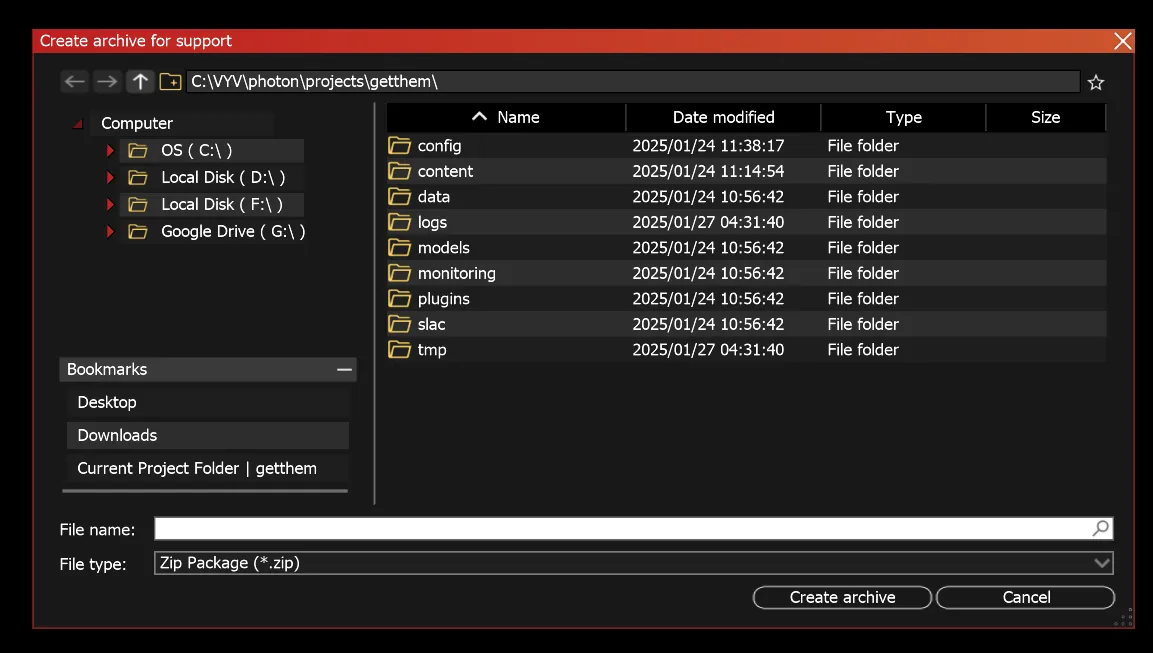This screenshot has width=1153, height=653.
Task: Open the File type dropdown
Action: (x=1101, y=563)
